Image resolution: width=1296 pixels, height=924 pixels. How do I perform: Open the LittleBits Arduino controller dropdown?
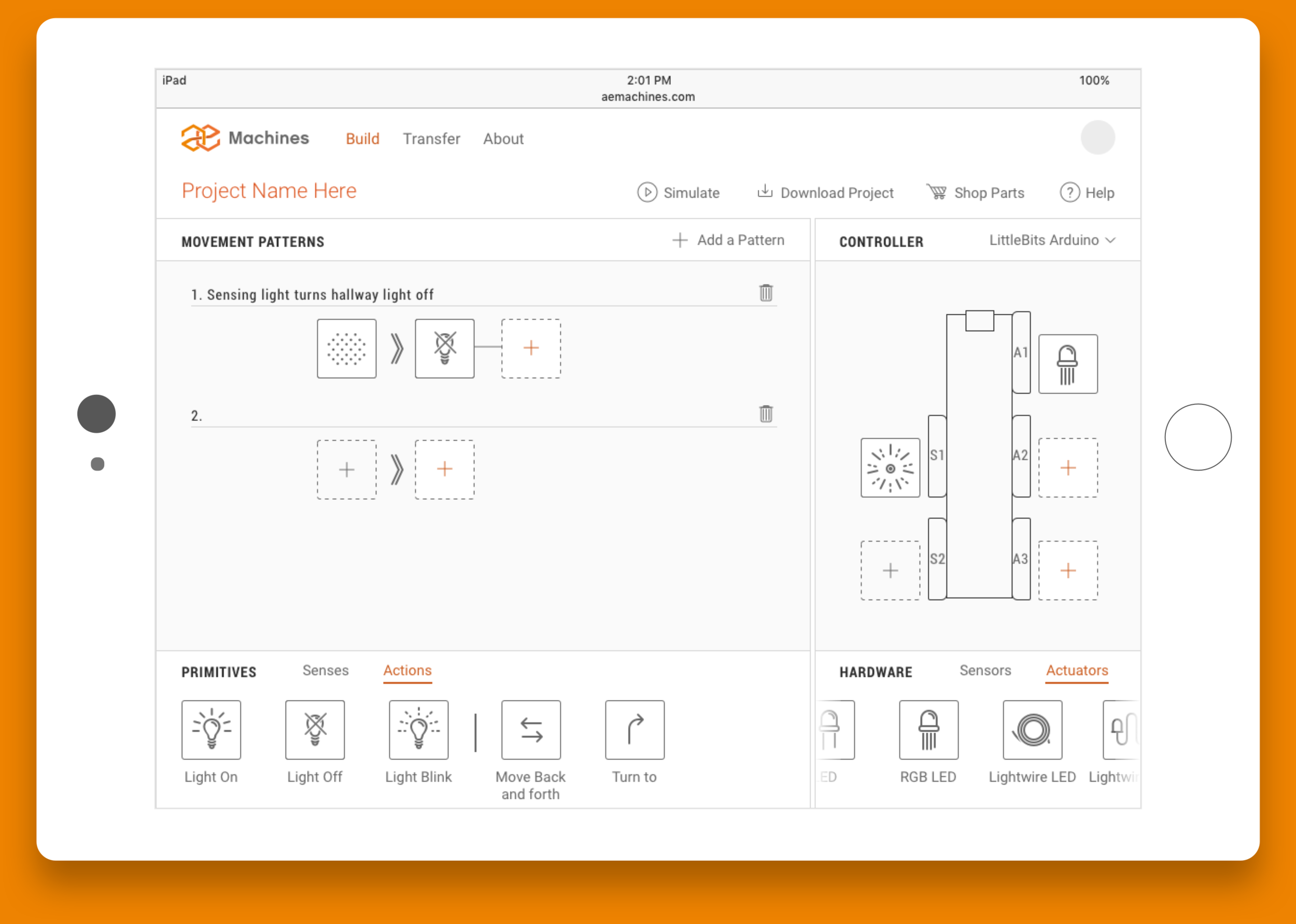[1051, 240]
